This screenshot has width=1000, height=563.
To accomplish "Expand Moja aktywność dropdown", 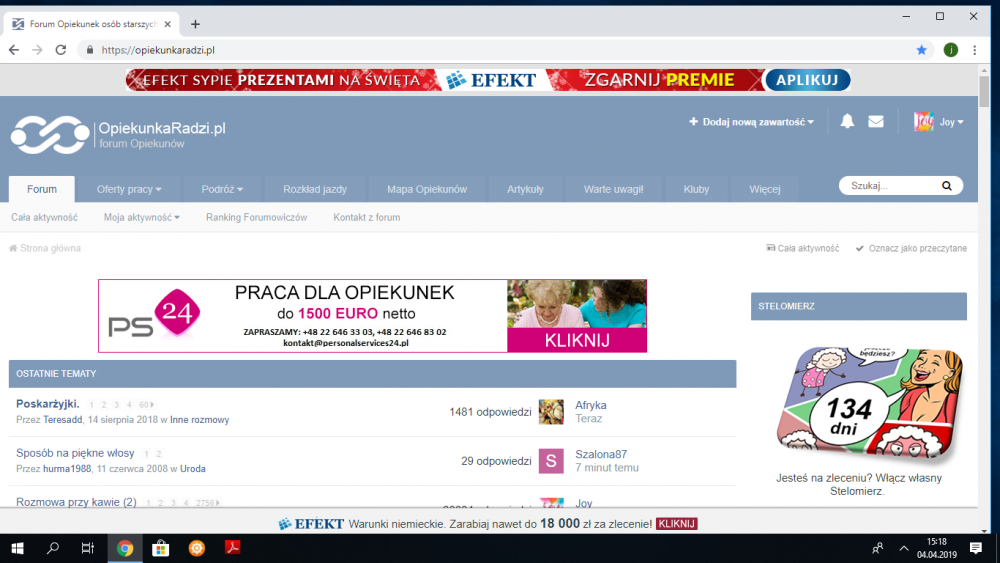I will pyautogui.click(x=142, y=217).
